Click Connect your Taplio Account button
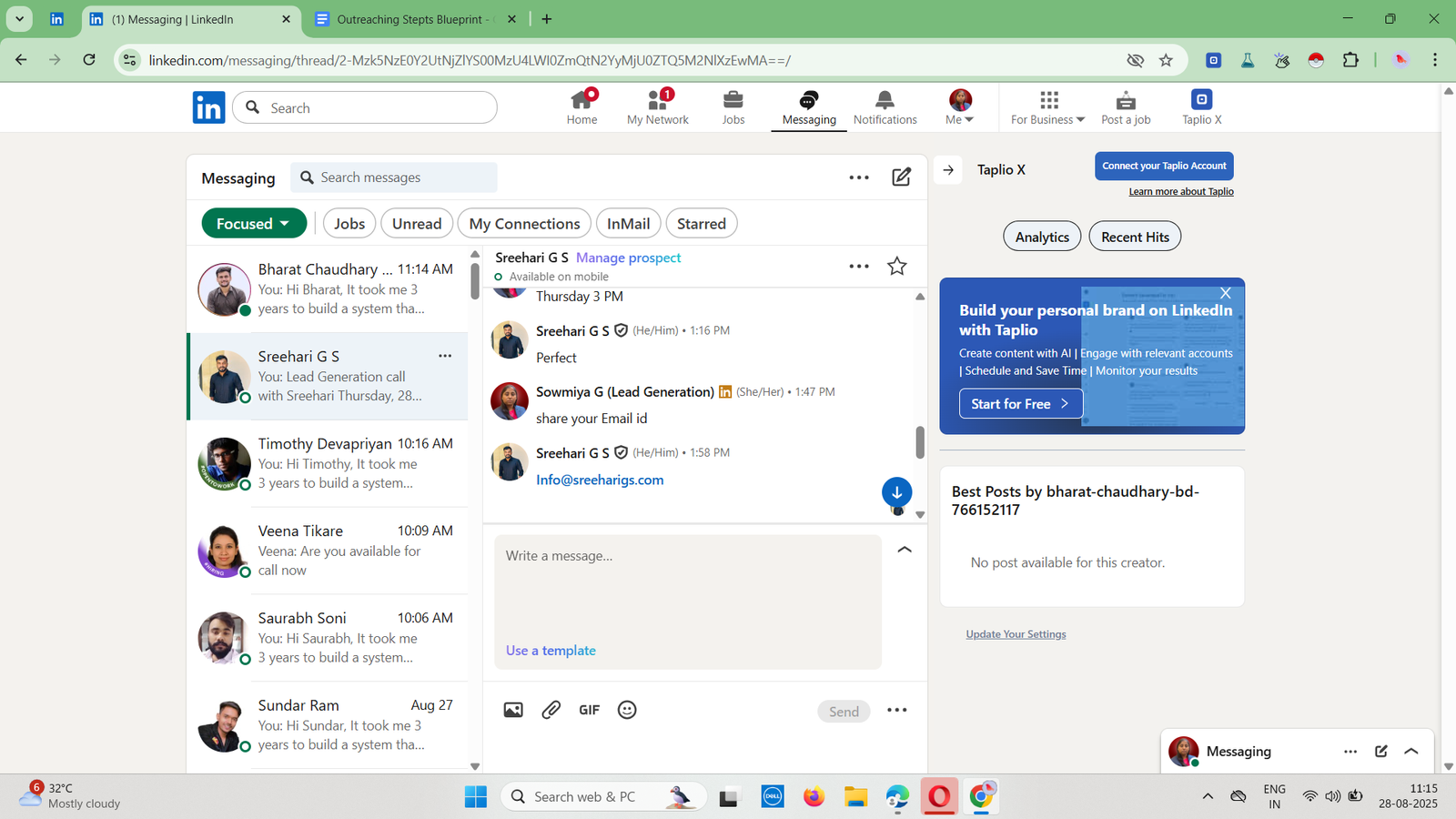Viewport: 1456px width, 819px height. pyautogui.click(x=1164, y=166)
